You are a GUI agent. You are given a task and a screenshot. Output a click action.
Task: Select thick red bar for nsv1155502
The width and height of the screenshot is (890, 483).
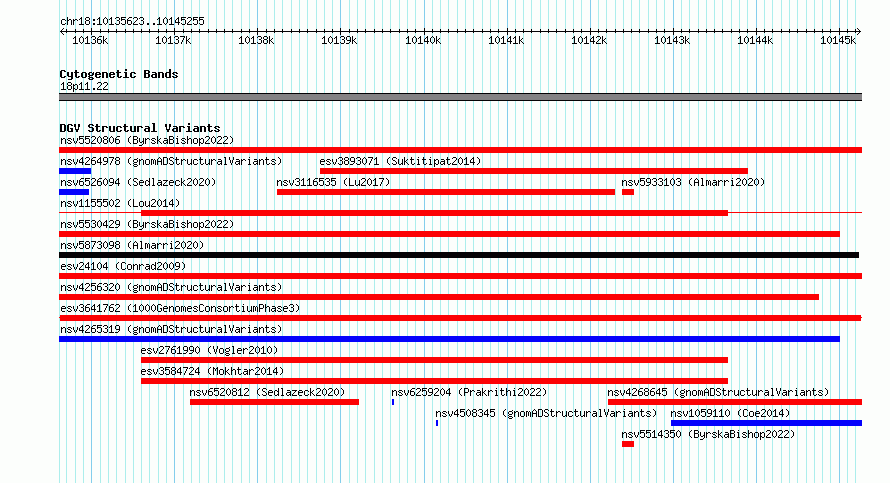point(434,213)
